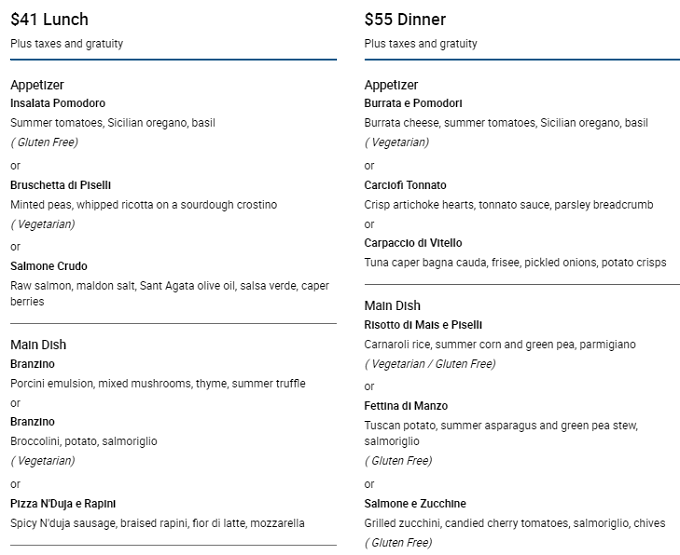Viewport: 680px width, 555px height.
Task: Click the Vegetarian / Gluten Free label
Action: point(430,364)
